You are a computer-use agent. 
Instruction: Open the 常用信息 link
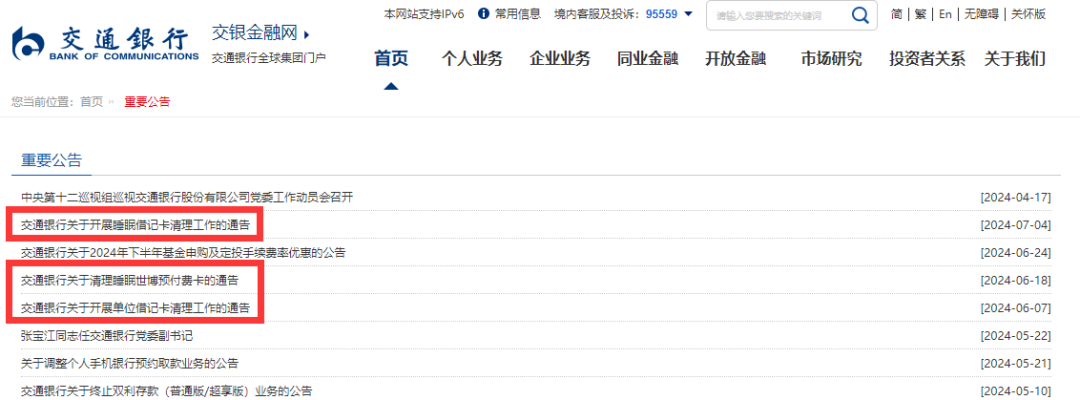(517, 14)
